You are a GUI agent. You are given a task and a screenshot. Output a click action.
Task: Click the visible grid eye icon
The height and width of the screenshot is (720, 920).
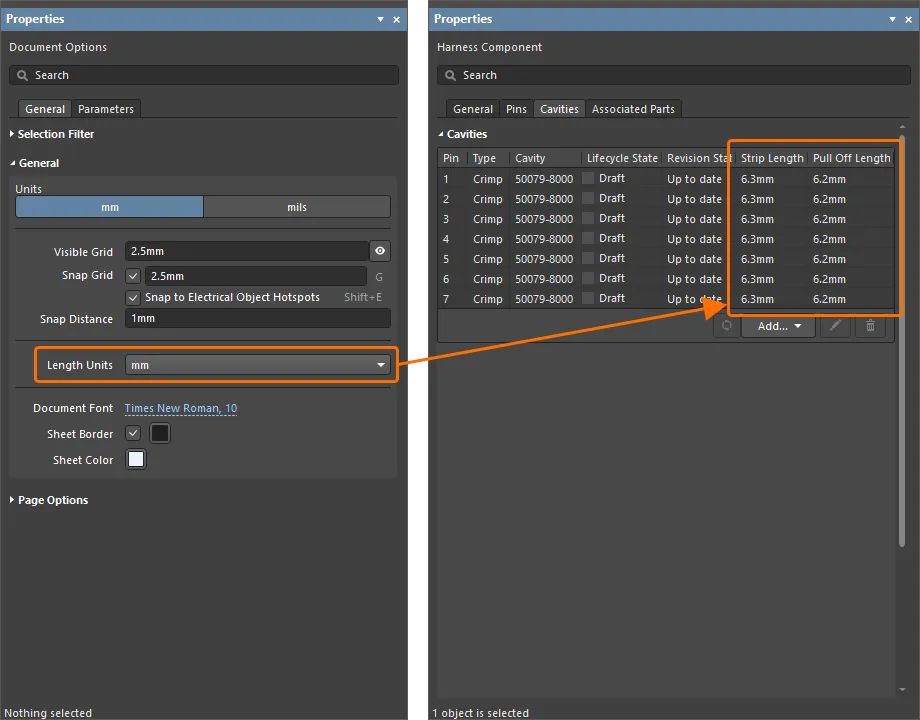380,251
